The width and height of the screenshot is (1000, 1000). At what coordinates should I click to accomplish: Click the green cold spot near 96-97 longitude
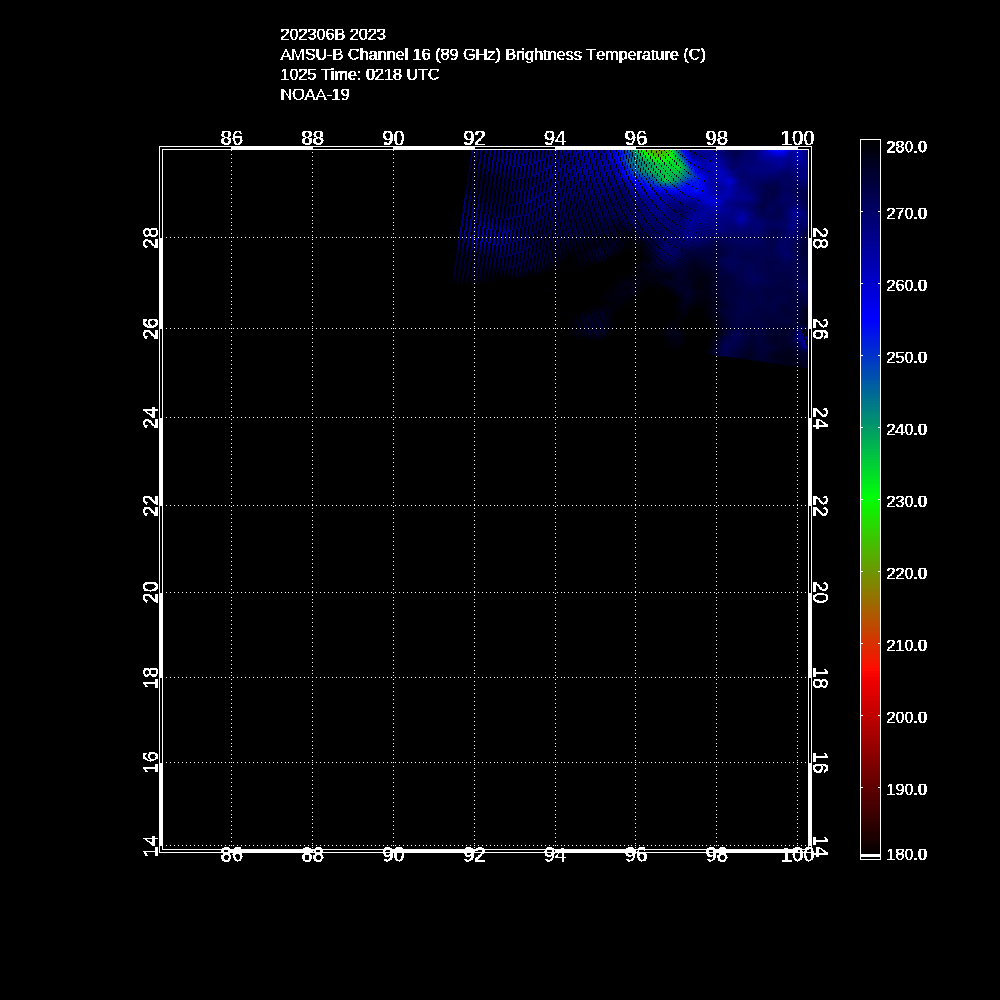tap(661, 163)
